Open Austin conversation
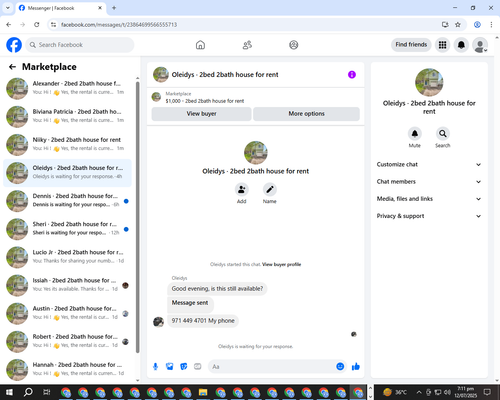Screen dimensions: 500x400 [x=67, y=314]
